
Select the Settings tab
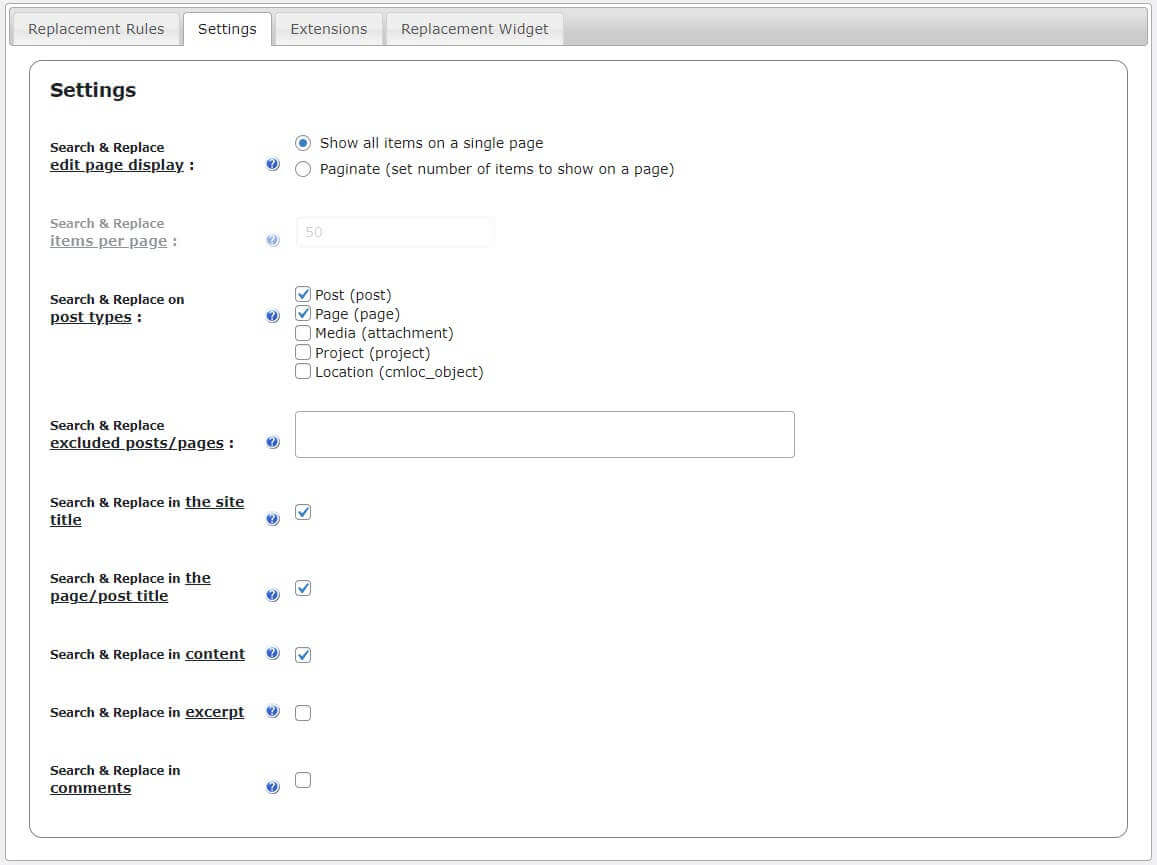coord(227,29)
